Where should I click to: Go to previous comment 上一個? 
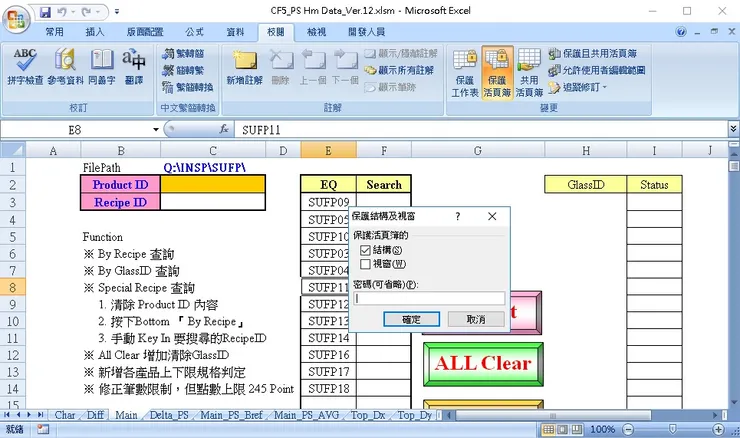pyautogui.click(x=312, y=67)
